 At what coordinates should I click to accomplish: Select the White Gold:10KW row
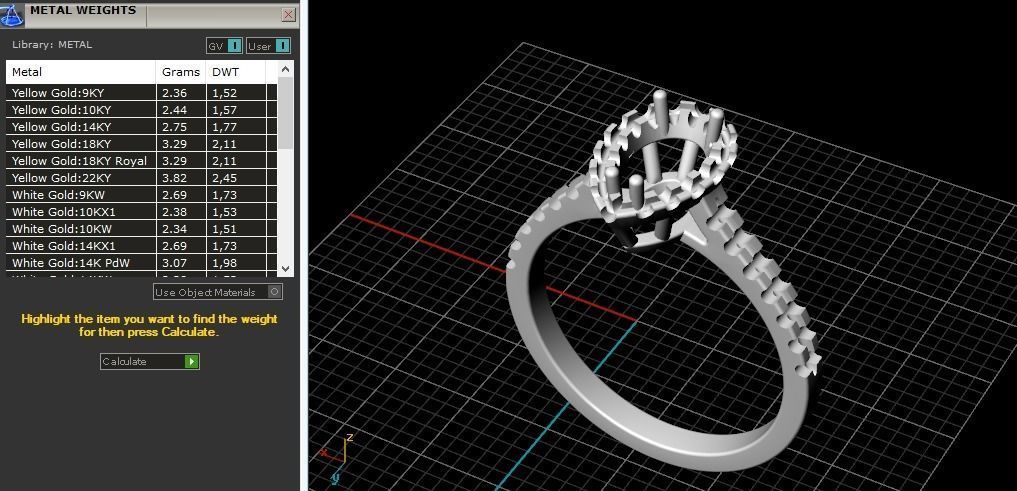[141, 229]
